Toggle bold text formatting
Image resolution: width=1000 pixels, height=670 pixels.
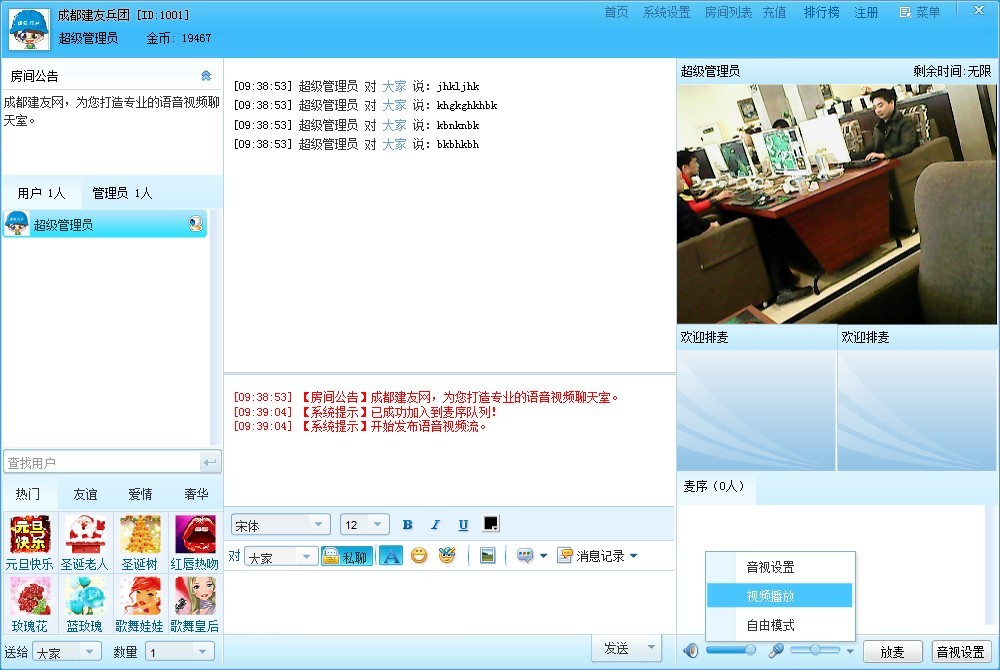point(407,525)
